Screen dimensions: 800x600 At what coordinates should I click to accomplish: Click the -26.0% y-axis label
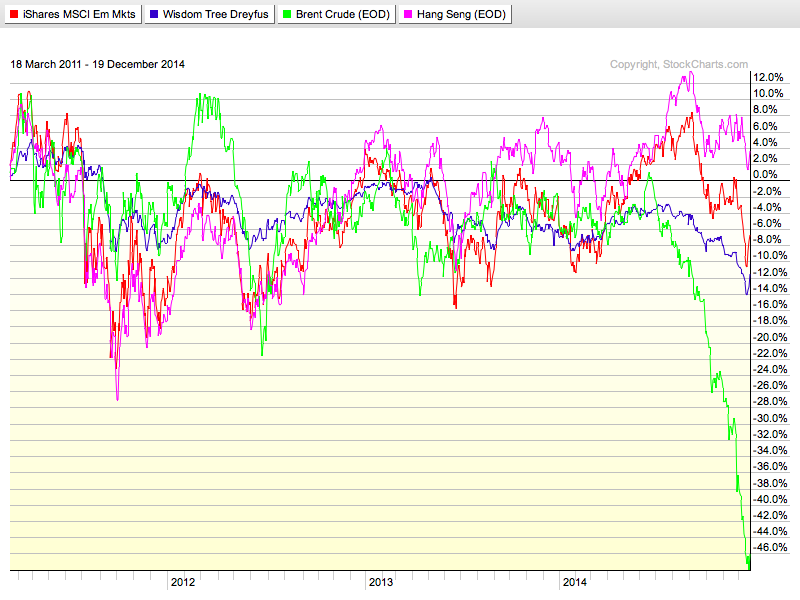coord(770,385)
